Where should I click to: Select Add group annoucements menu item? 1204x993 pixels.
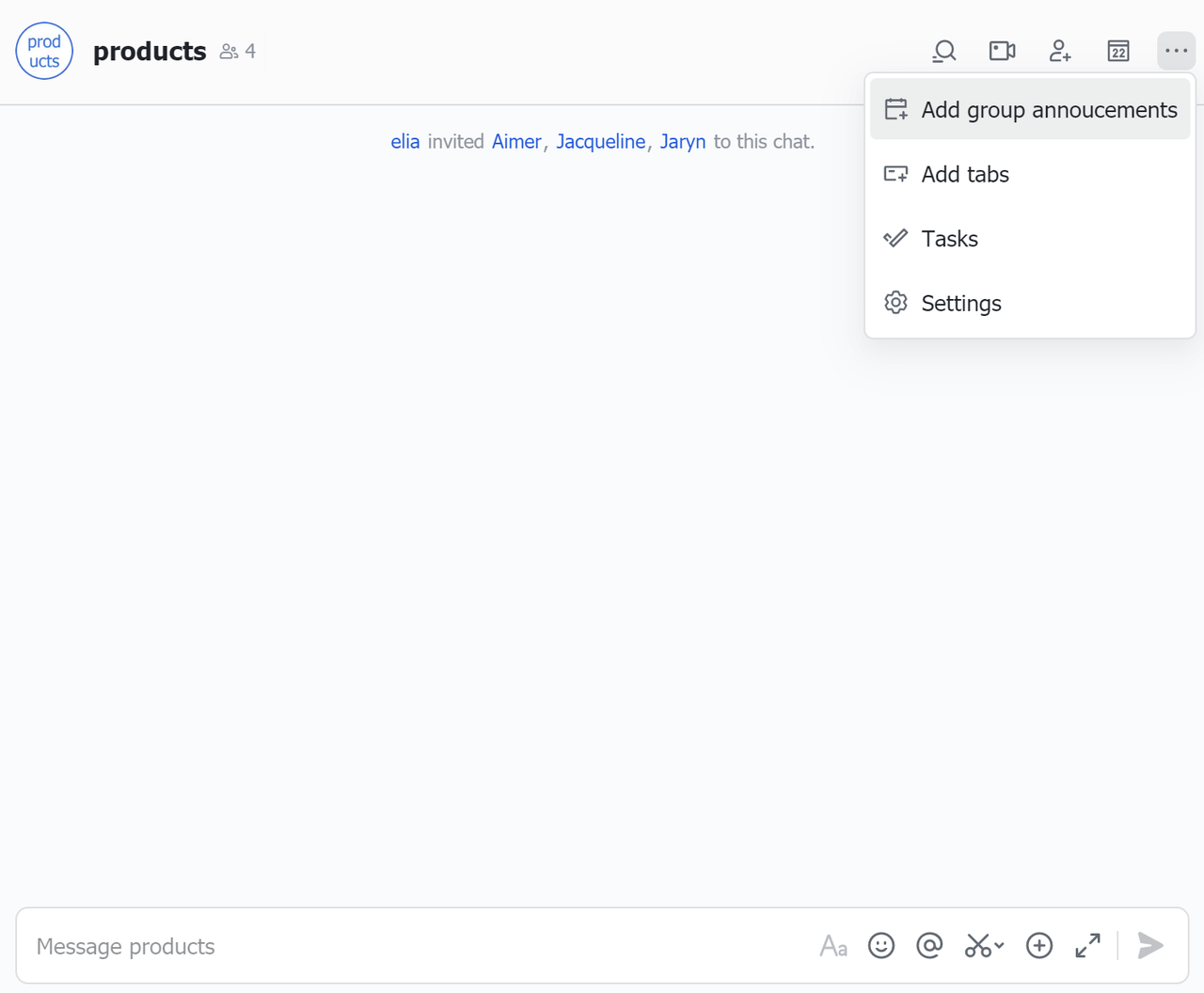pyautogui.click(x=1030, y=110)
